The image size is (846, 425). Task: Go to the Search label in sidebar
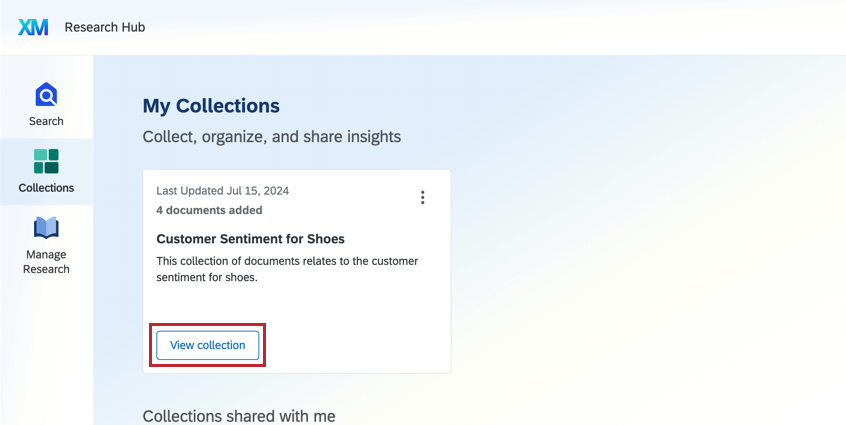46,121
